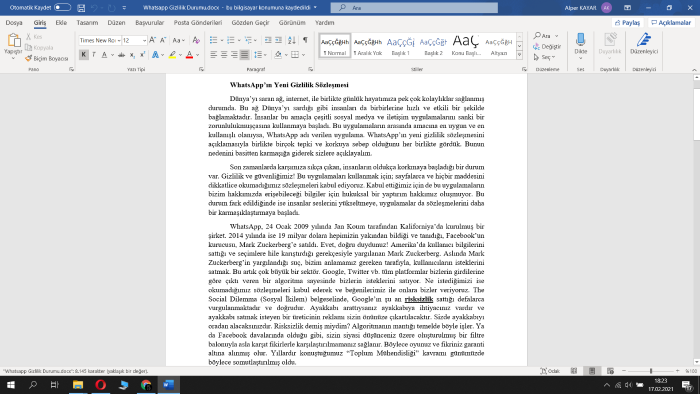Viewport: 700px width, 394px height.
Task: Open highlight color dropdown arrow
Action: [x=180, y=55]
